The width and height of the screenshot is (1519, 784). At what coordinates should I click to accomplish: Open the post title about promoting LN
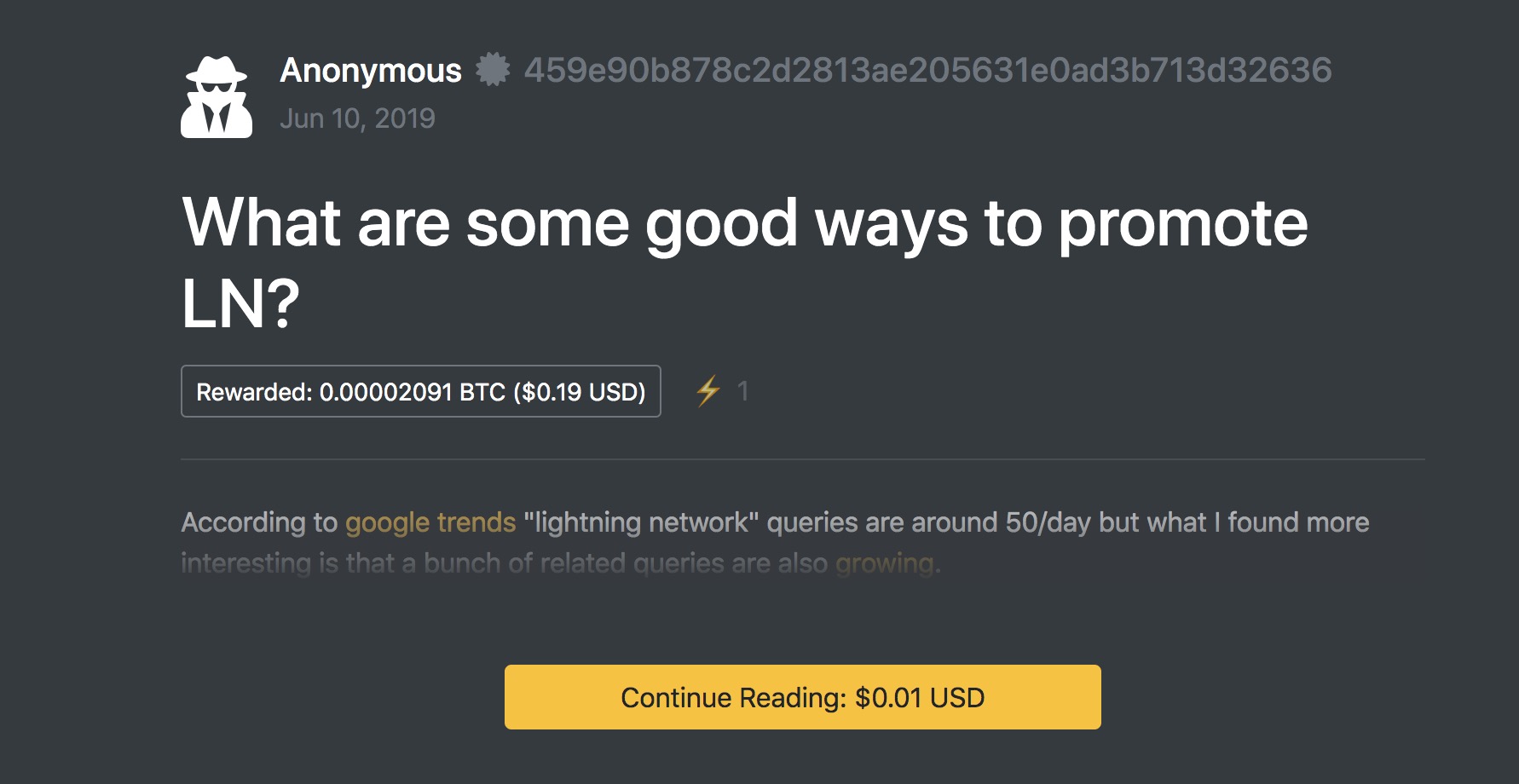(744, 262)
